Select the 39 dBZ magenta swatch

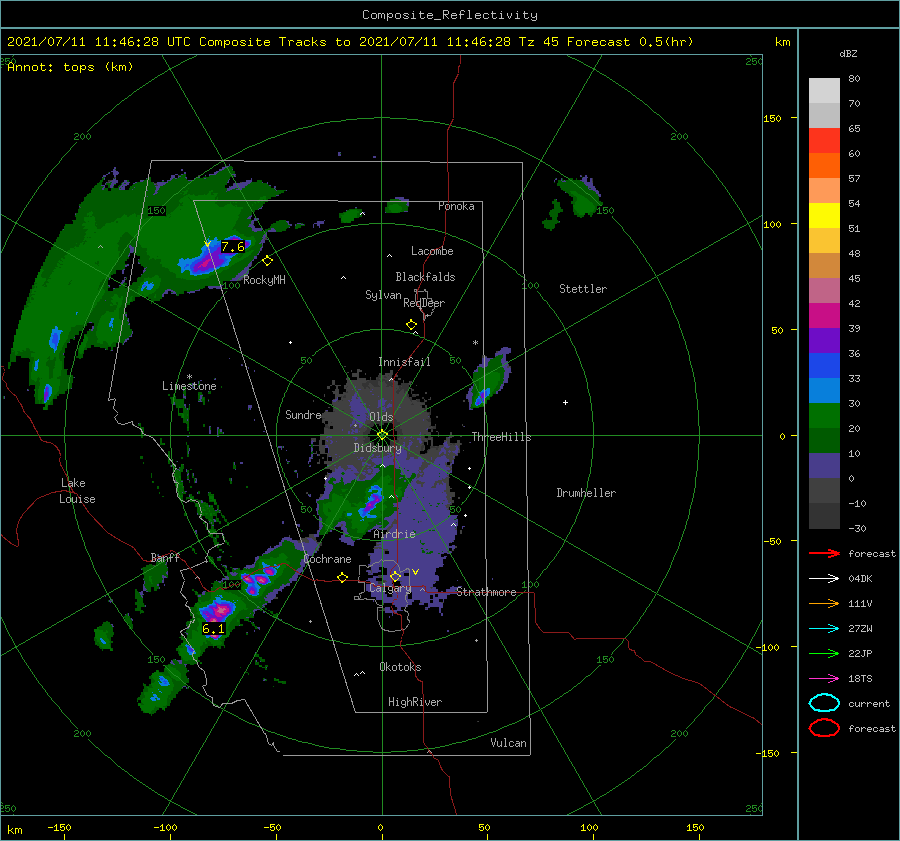point(824,315)
